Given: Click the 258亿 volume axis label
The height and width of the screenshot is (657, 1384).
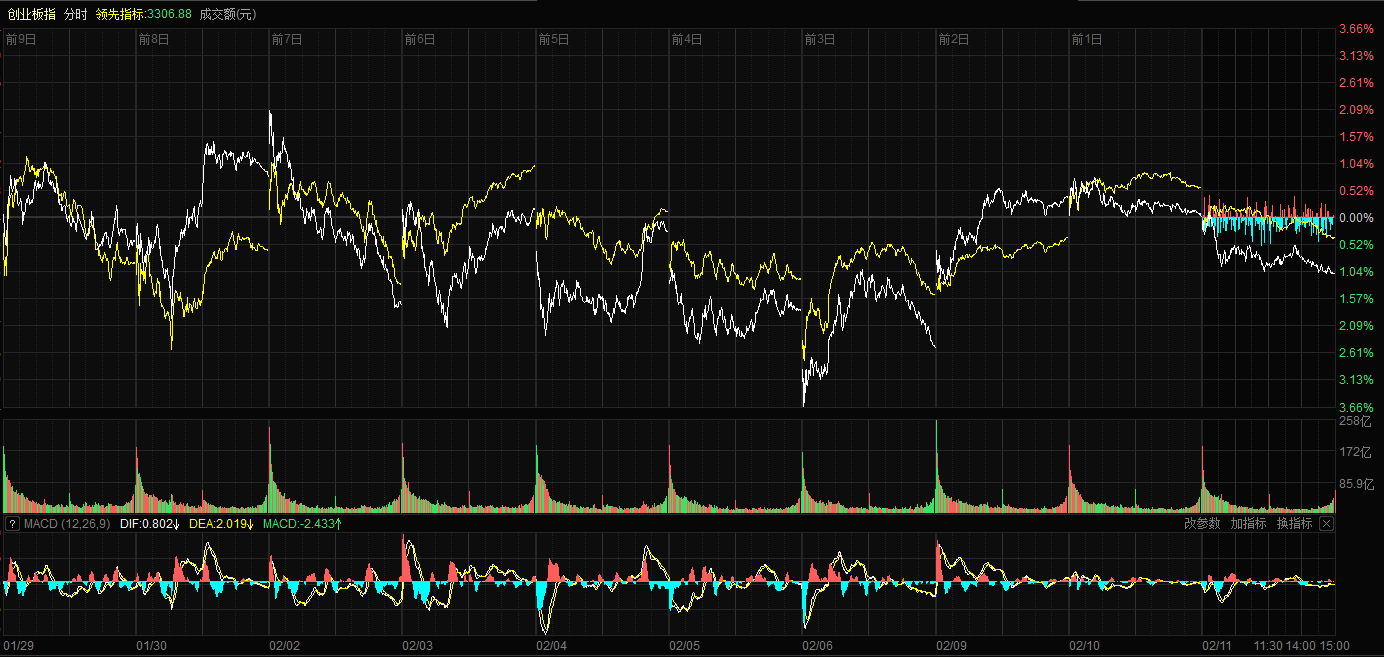Looking at the screenshot, I should click(1357, 423).
